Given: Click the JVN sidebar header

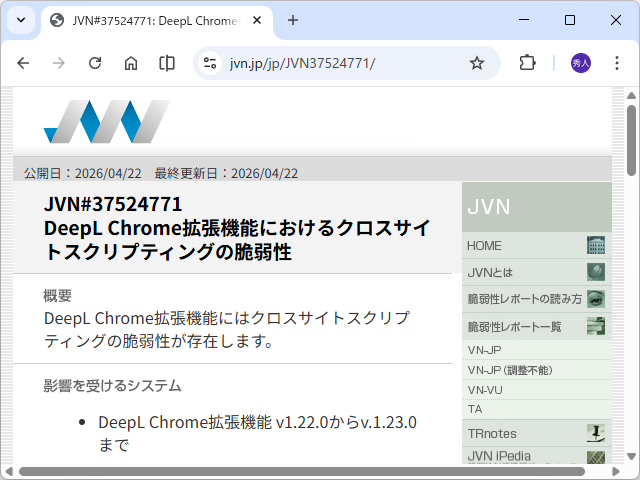Looking at the screenshot, I should click(537, 207).
